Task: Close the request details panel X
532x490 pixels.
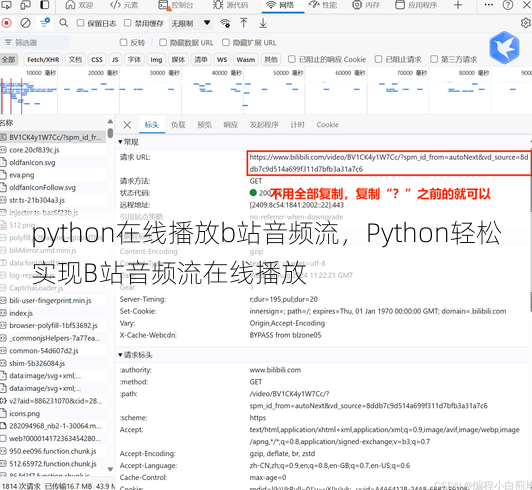Action: click(x=127, y=125)
